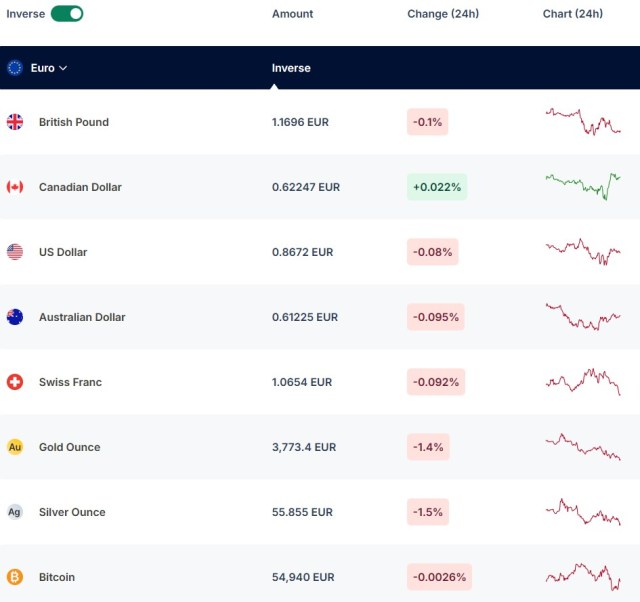Click the Bitcoin logo icon

(x=15, y=577)
